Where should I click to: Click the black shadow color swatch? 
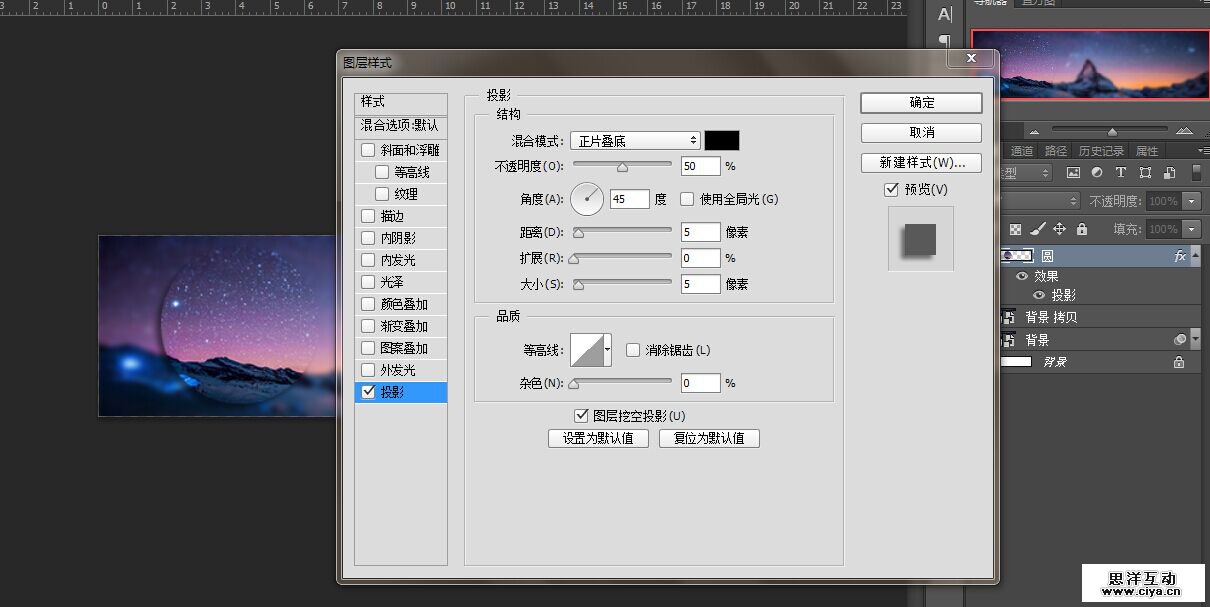[x=722, y=141]
